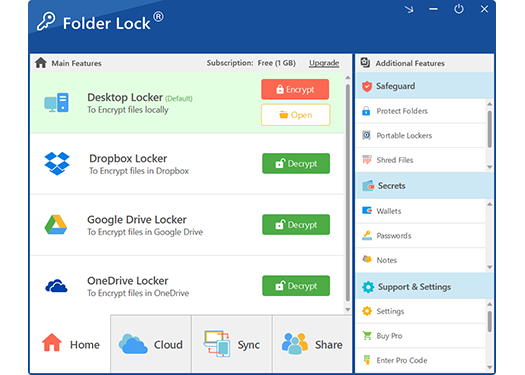Click Secrets list scroll up arrow

click(x=490, y=204)
